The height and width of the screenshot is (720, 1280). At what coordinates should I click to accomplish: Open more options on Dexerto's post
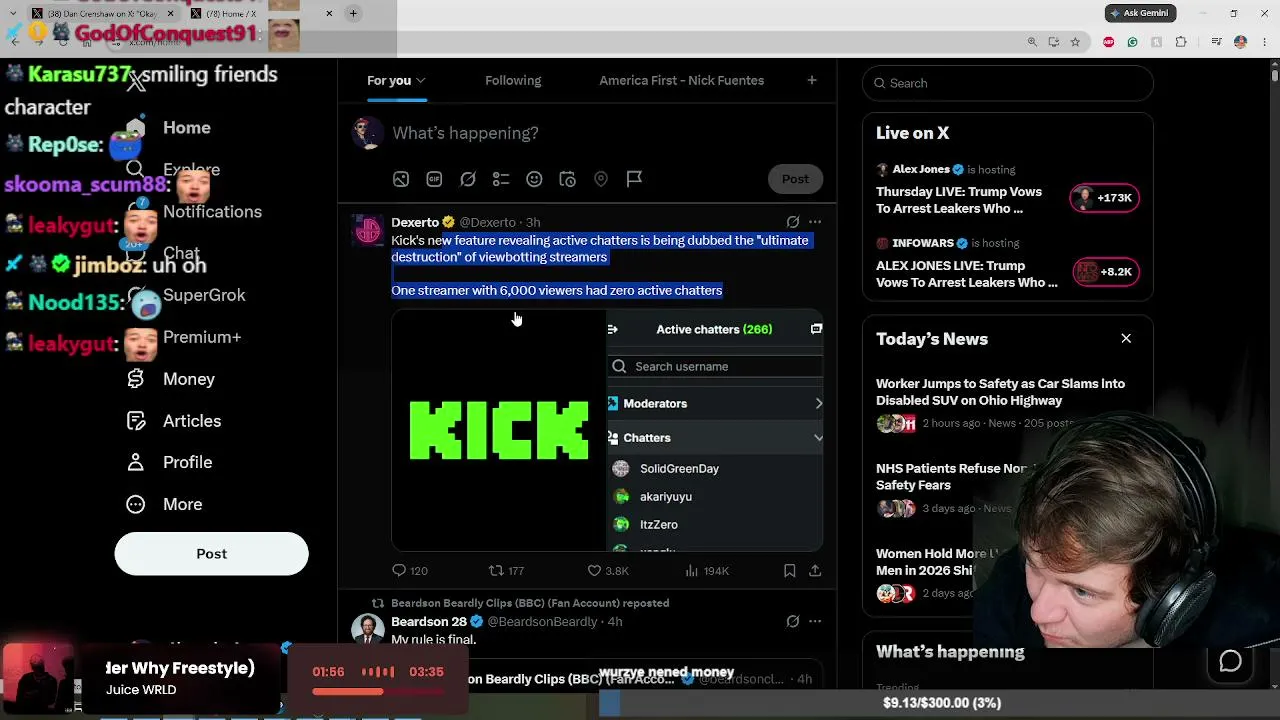coord(815,222)
